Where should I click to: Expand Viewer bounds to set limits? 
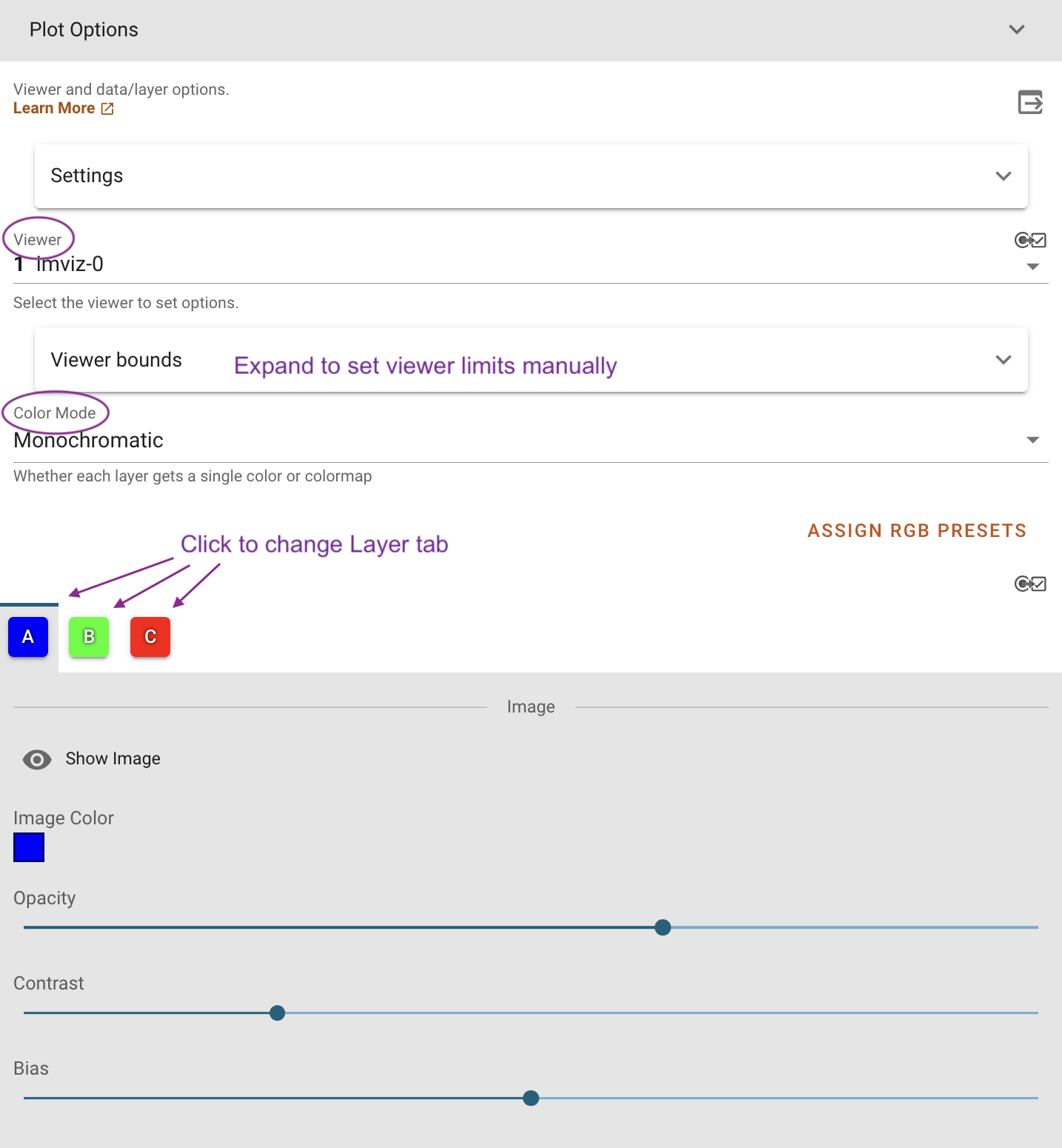[x=1004, y=360]
